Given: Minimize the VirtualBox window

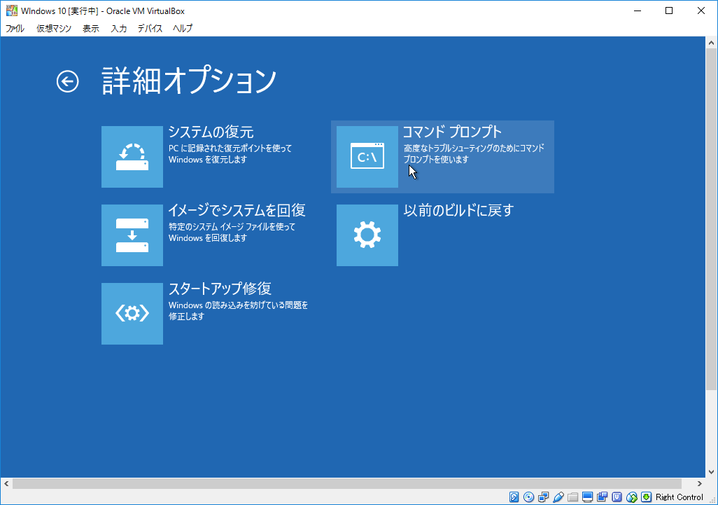Looking at the screenshot, I should pos(637,11).
